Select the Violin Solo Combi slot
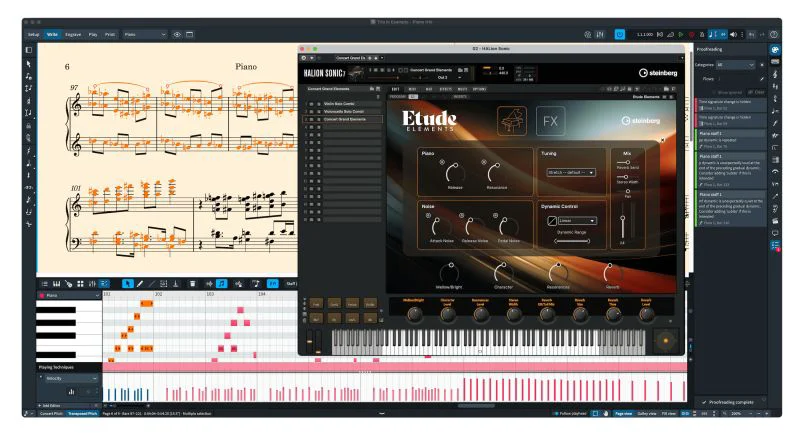The width and height of the screenshot is (800, 433). [342, 104]
